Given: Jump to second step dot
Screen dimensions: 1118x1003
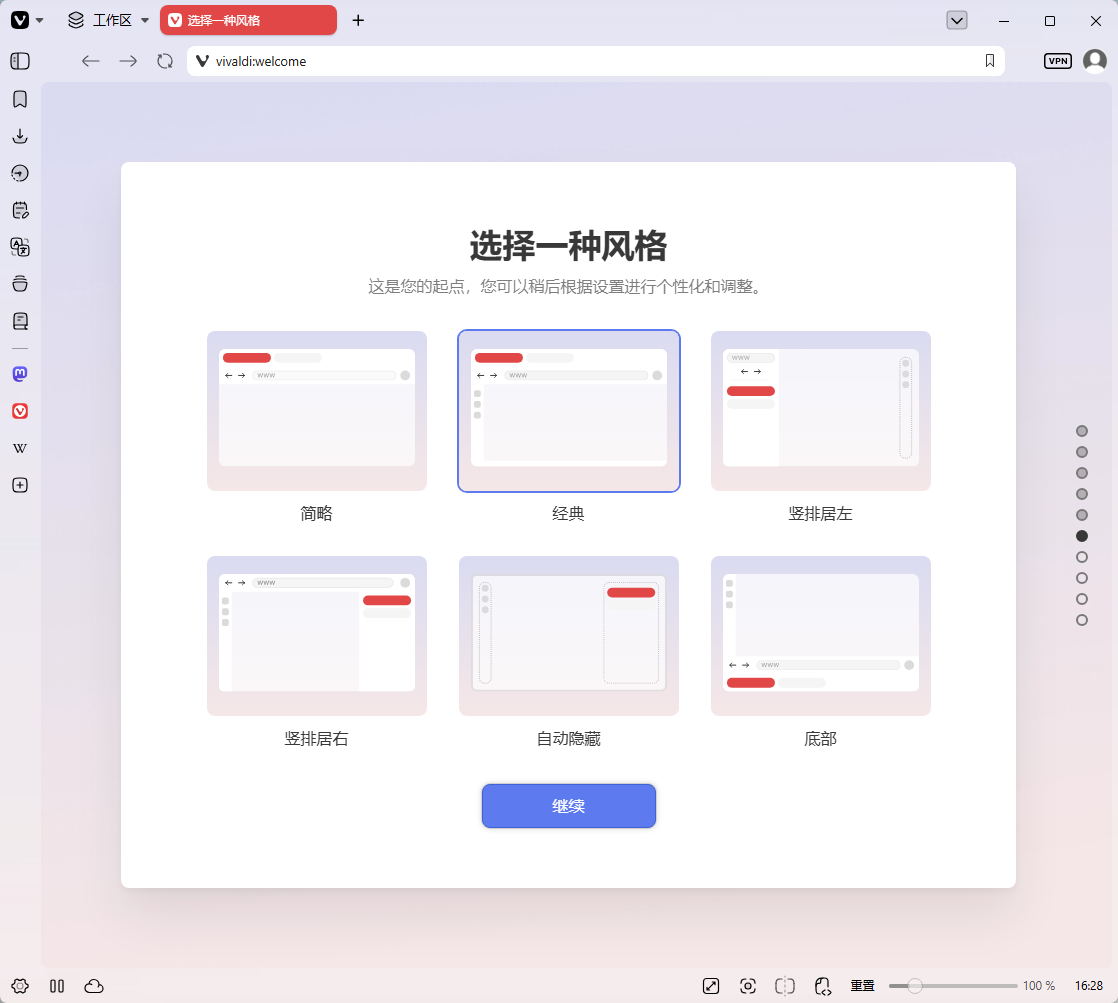Looking at the screenshot, I should pyautogui.click(x=1082, y=452).
